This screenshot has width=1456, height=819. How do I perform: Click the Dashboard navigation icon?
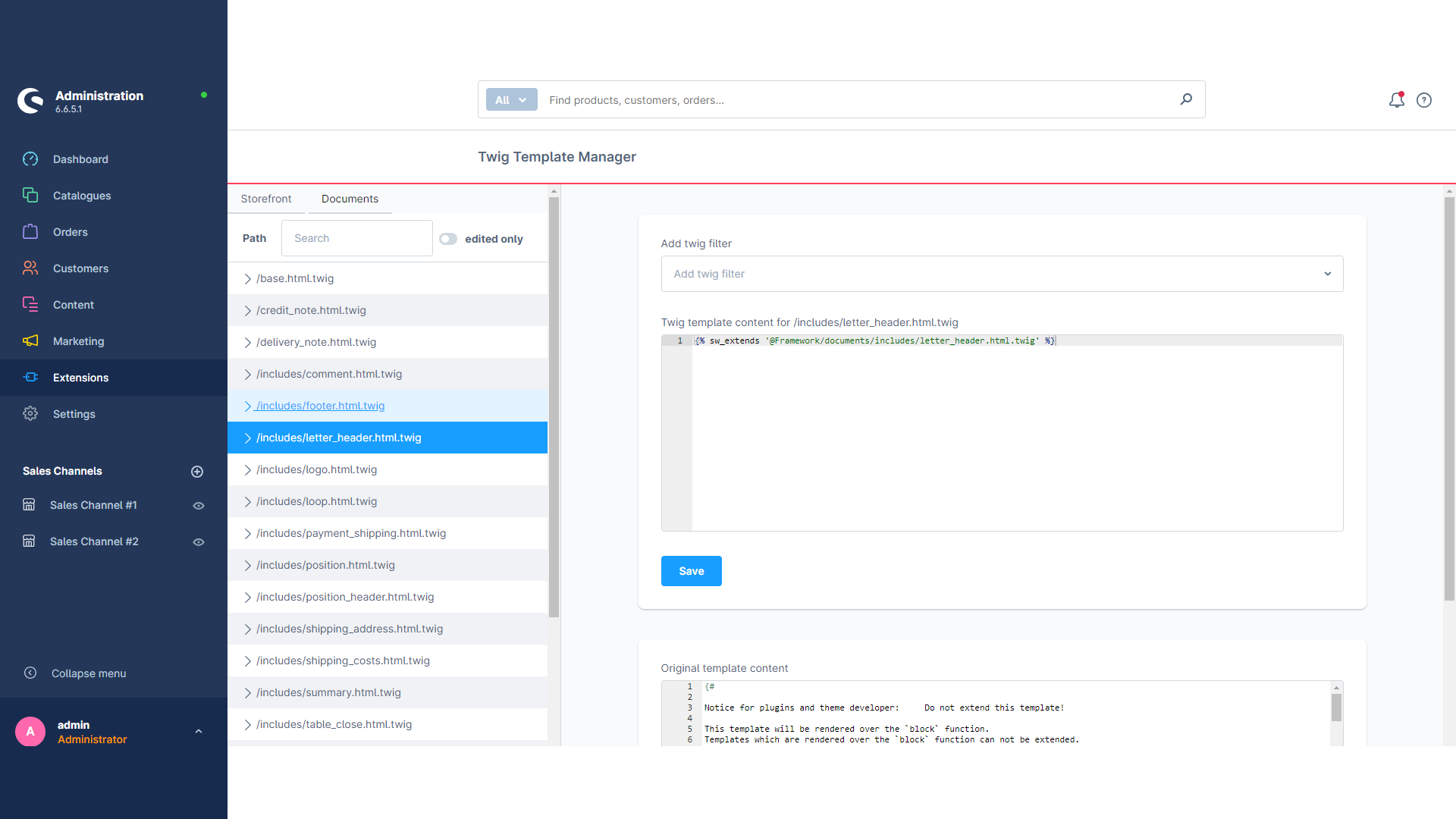point(30,159)
